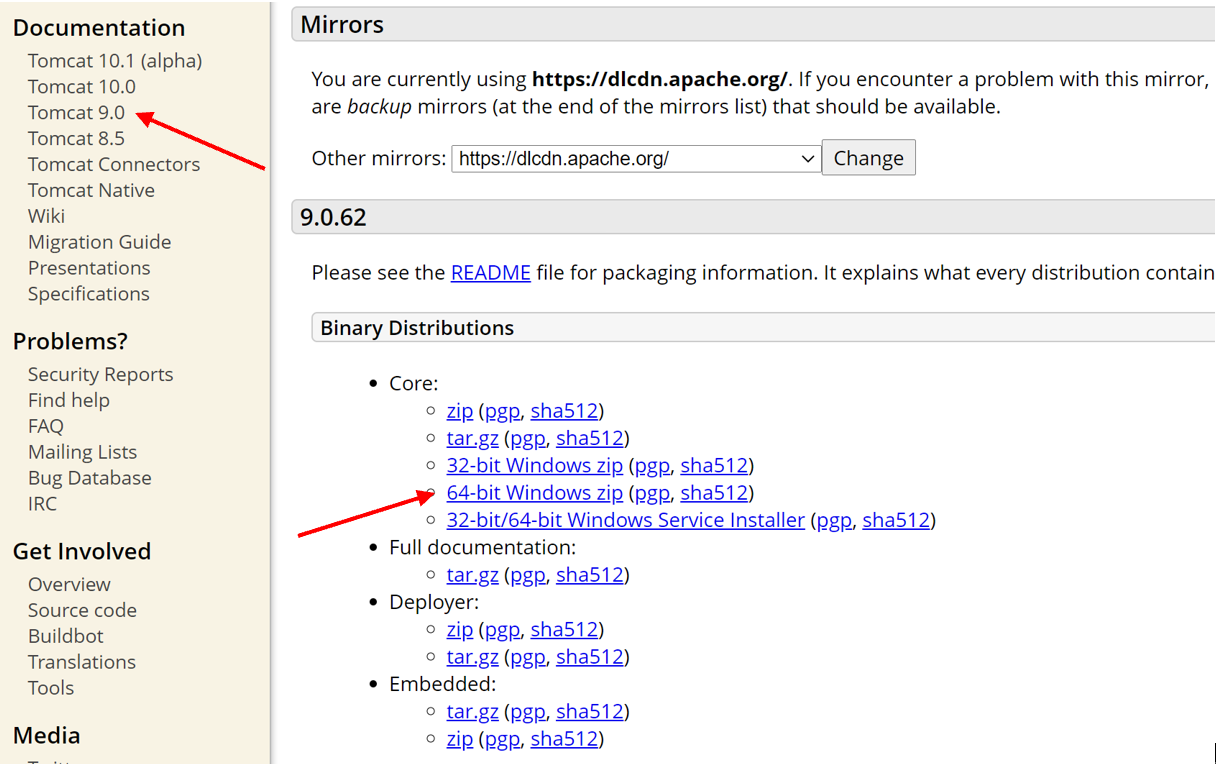Image resolution: width=1216 pixels, height=764 pixels.
Task: Open sha512 for Full documentation tar.gz
Action: [590, 575]
